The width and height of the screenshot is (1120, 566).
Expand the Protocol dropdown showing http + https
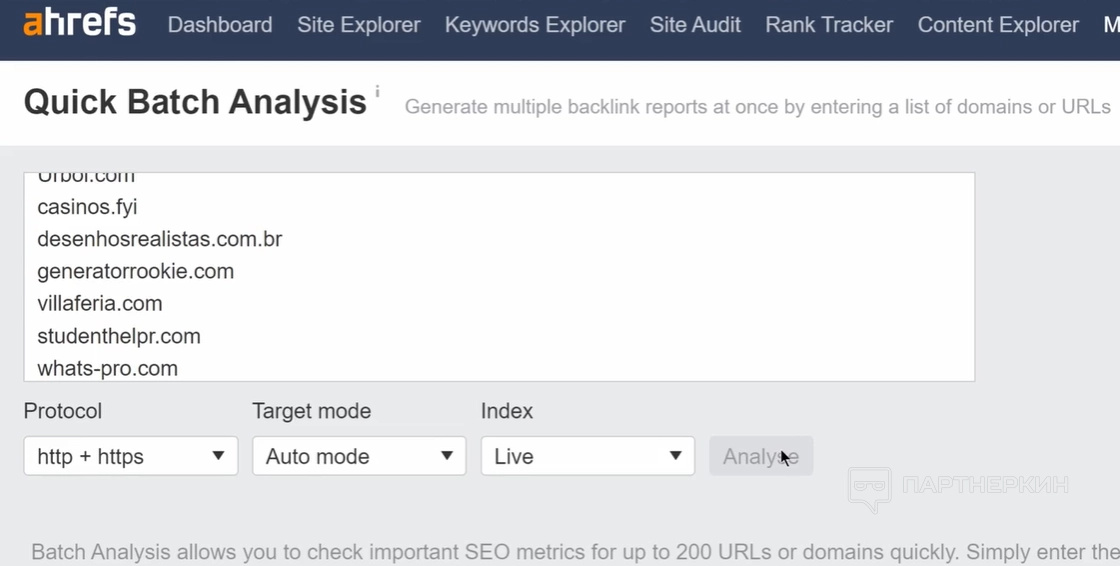pos(131,456)
